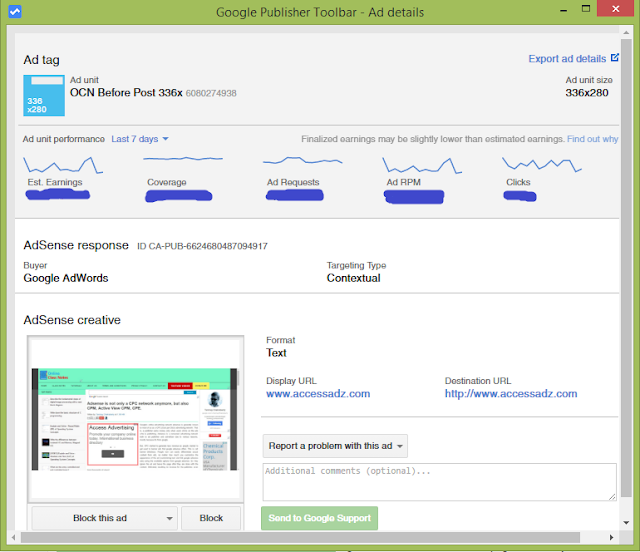Select the OCN Before Post 336x ad unit name
640x552 pixels.
click(126, 93)
